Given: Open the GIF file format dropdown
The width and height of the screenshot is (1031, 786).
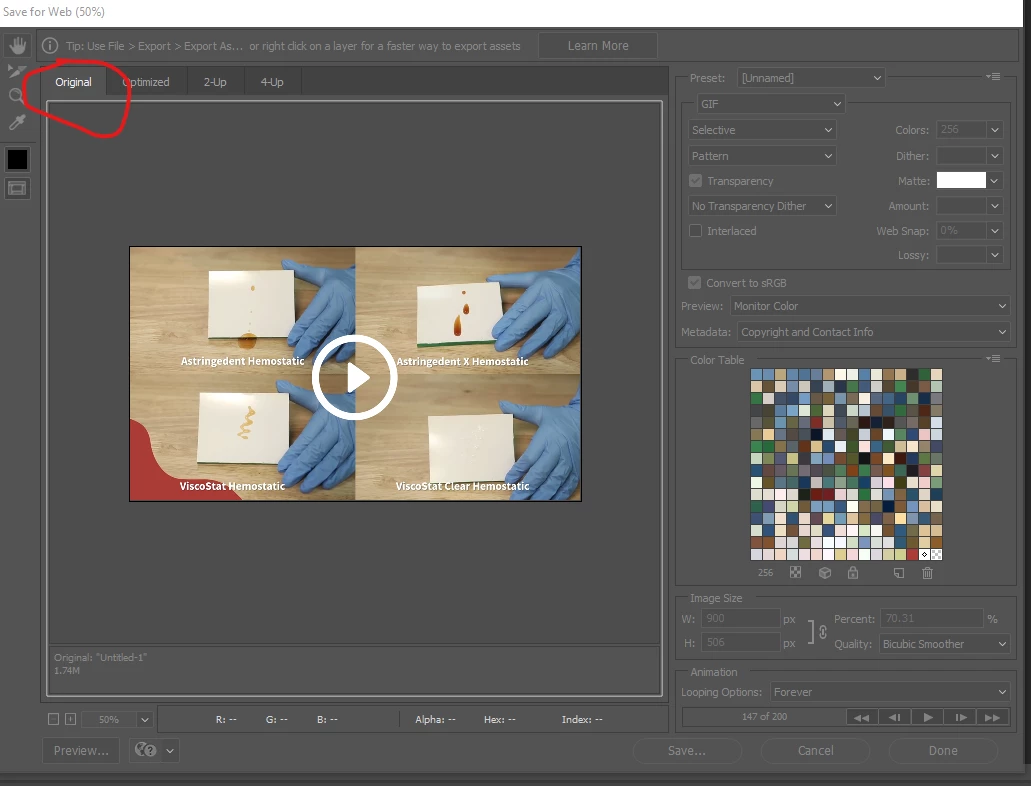Looking at the screenshot, I should tap(770, 104).
